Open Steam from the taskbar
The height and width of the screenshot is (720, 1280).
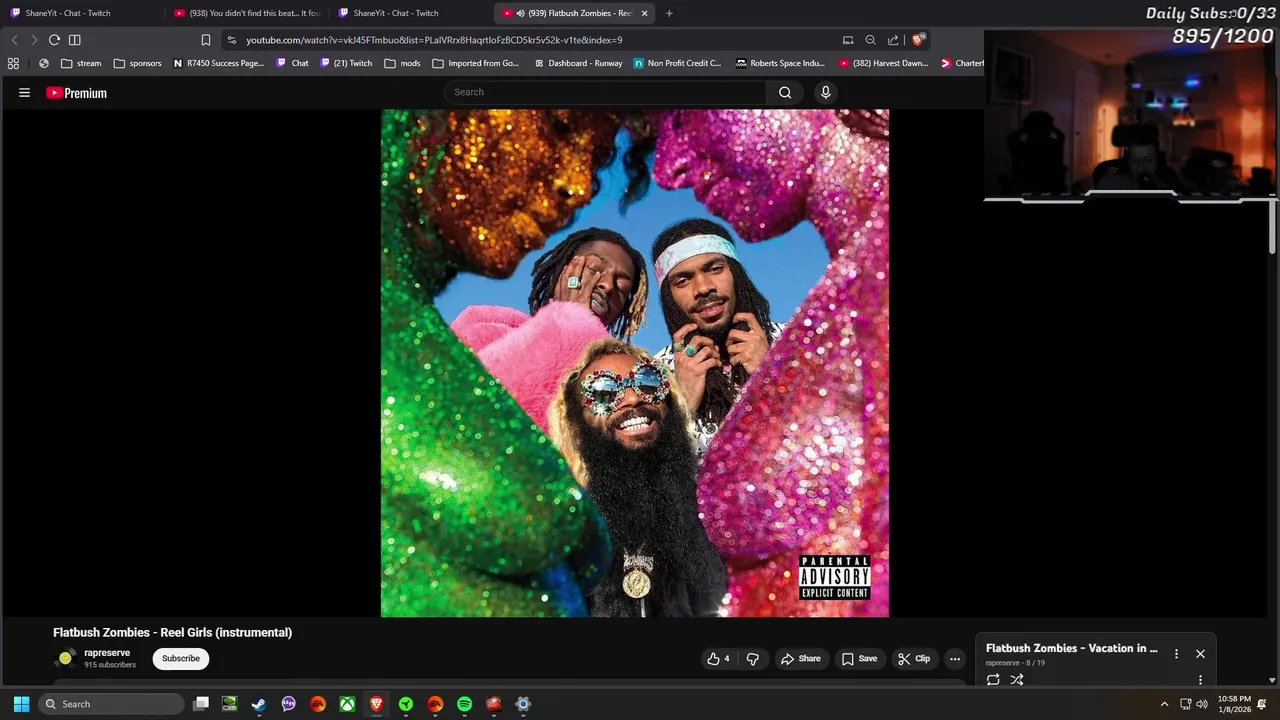259,704
